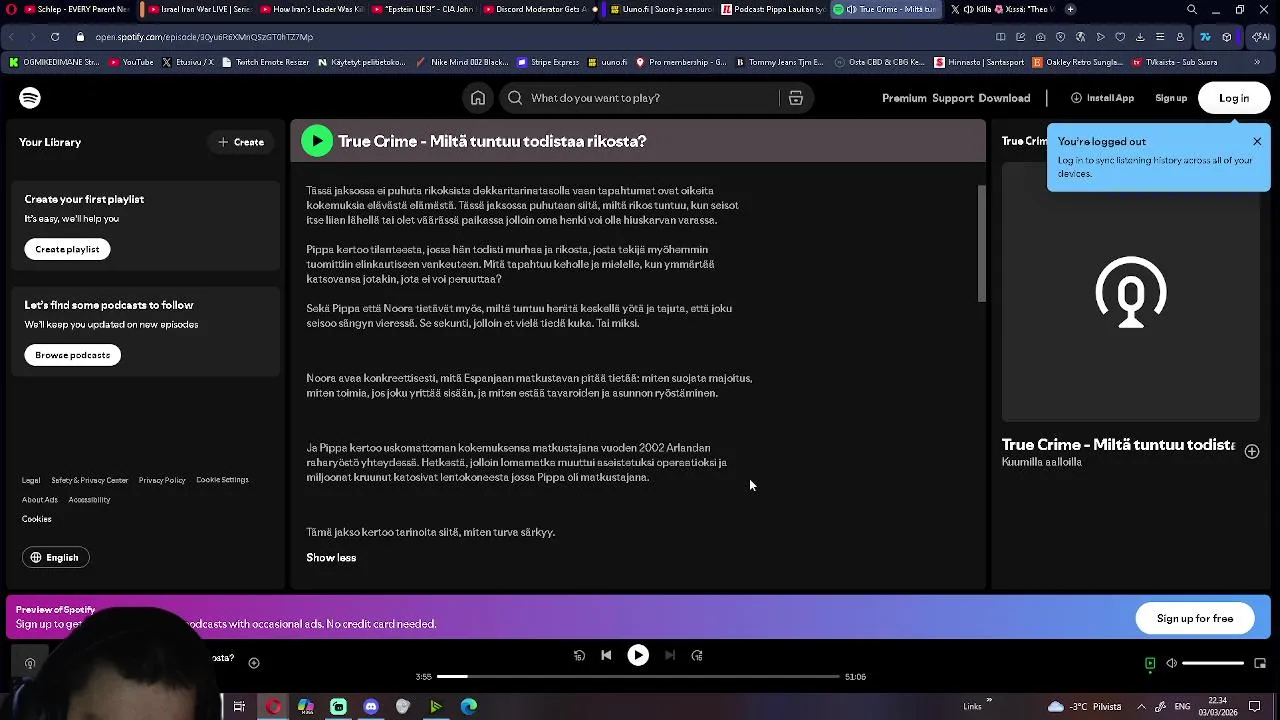
Task: Open Premium link
Action: (x=904, y=98)
